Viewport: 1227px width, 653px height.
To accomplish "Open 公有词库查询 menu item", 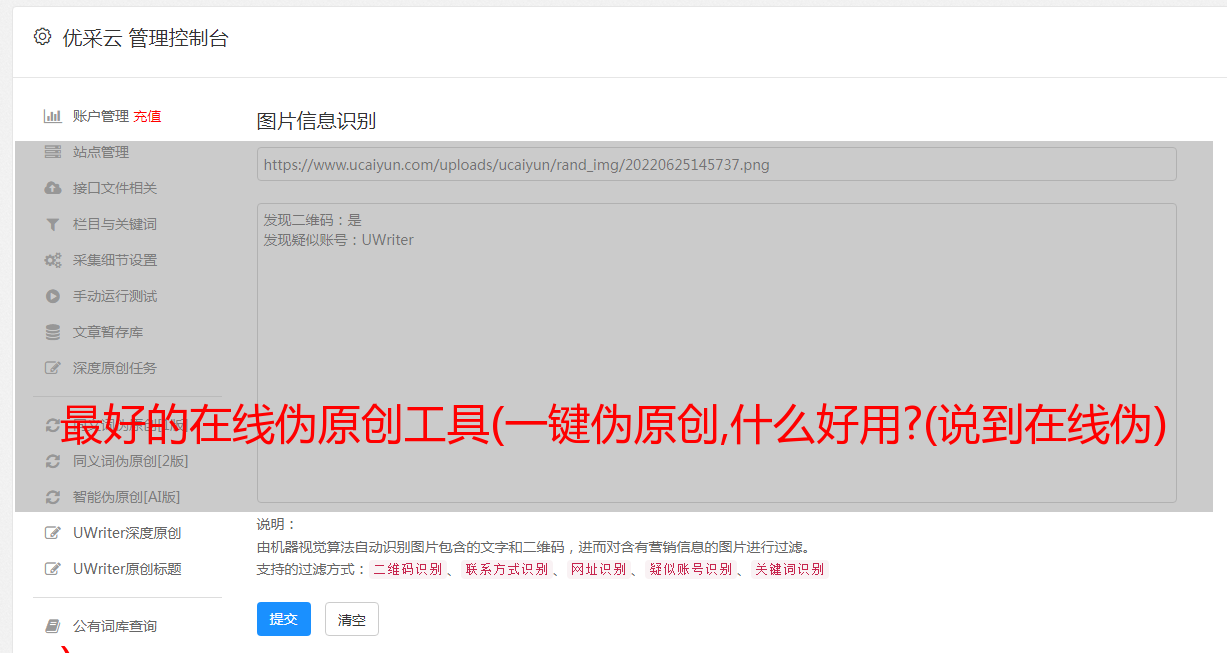I will click(x=115, y=626).
